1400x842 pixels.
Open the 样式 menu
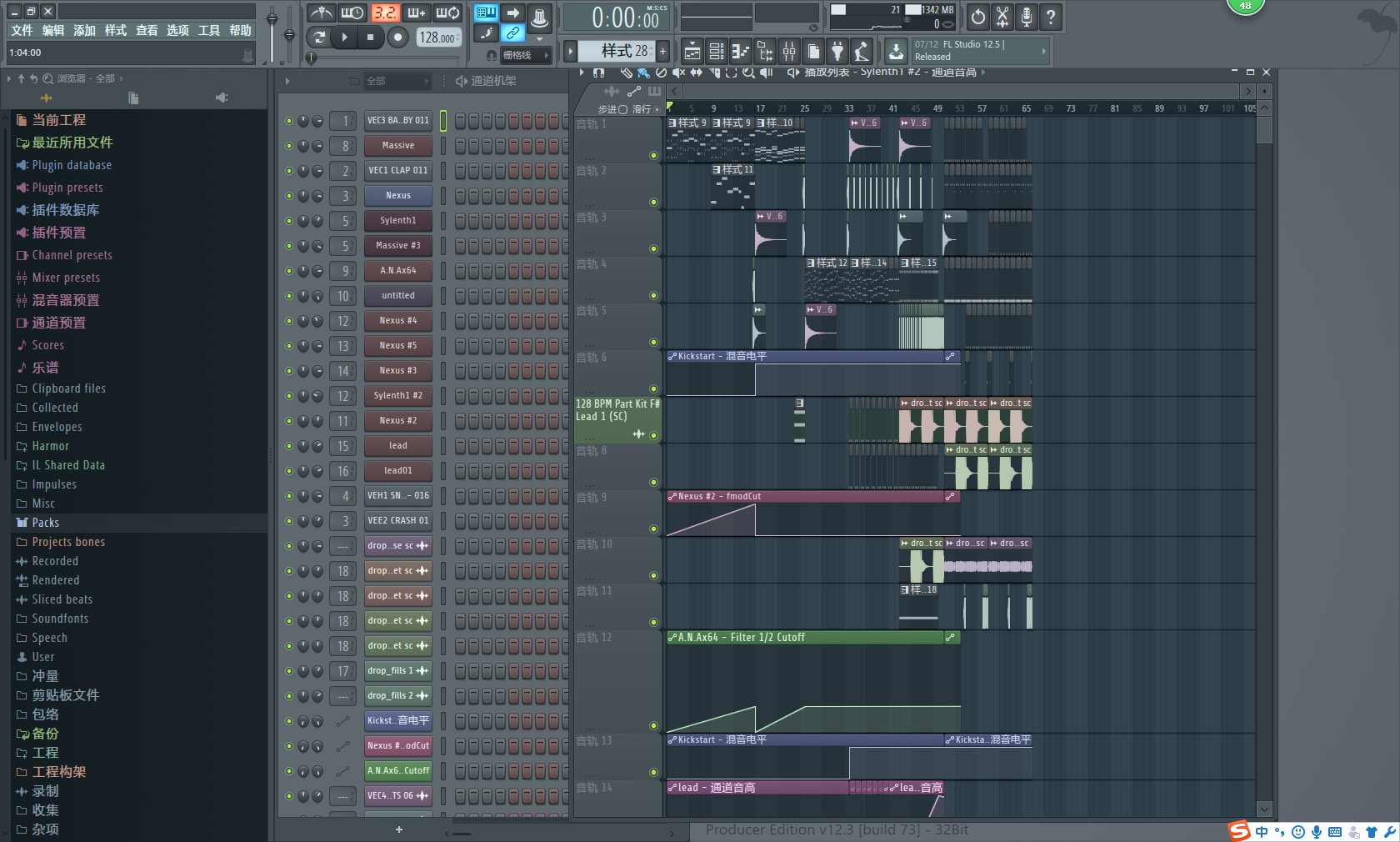click(x=116, y=30)
